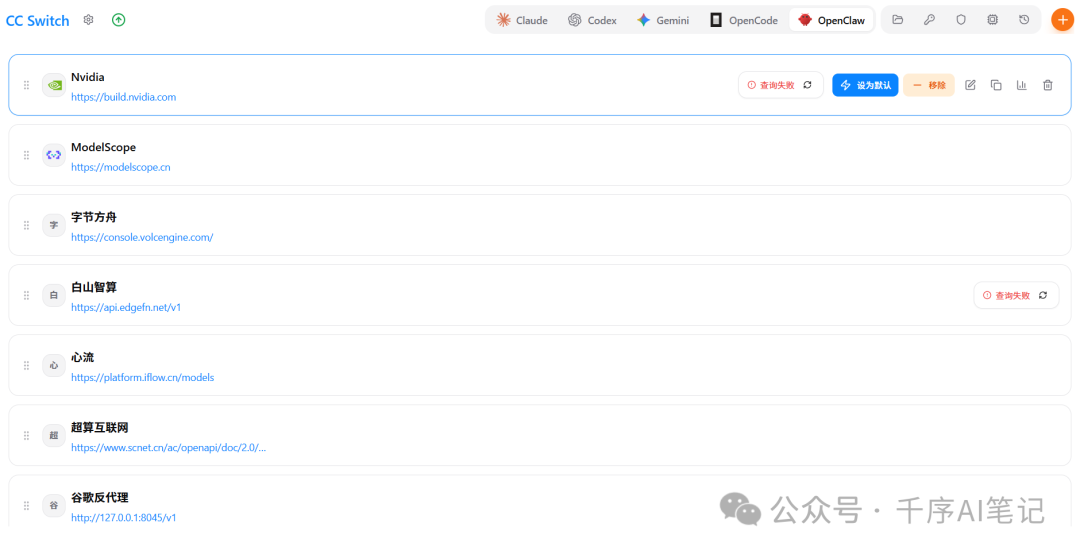Grab drag handle of 心流 row

(x=26, y=365)
